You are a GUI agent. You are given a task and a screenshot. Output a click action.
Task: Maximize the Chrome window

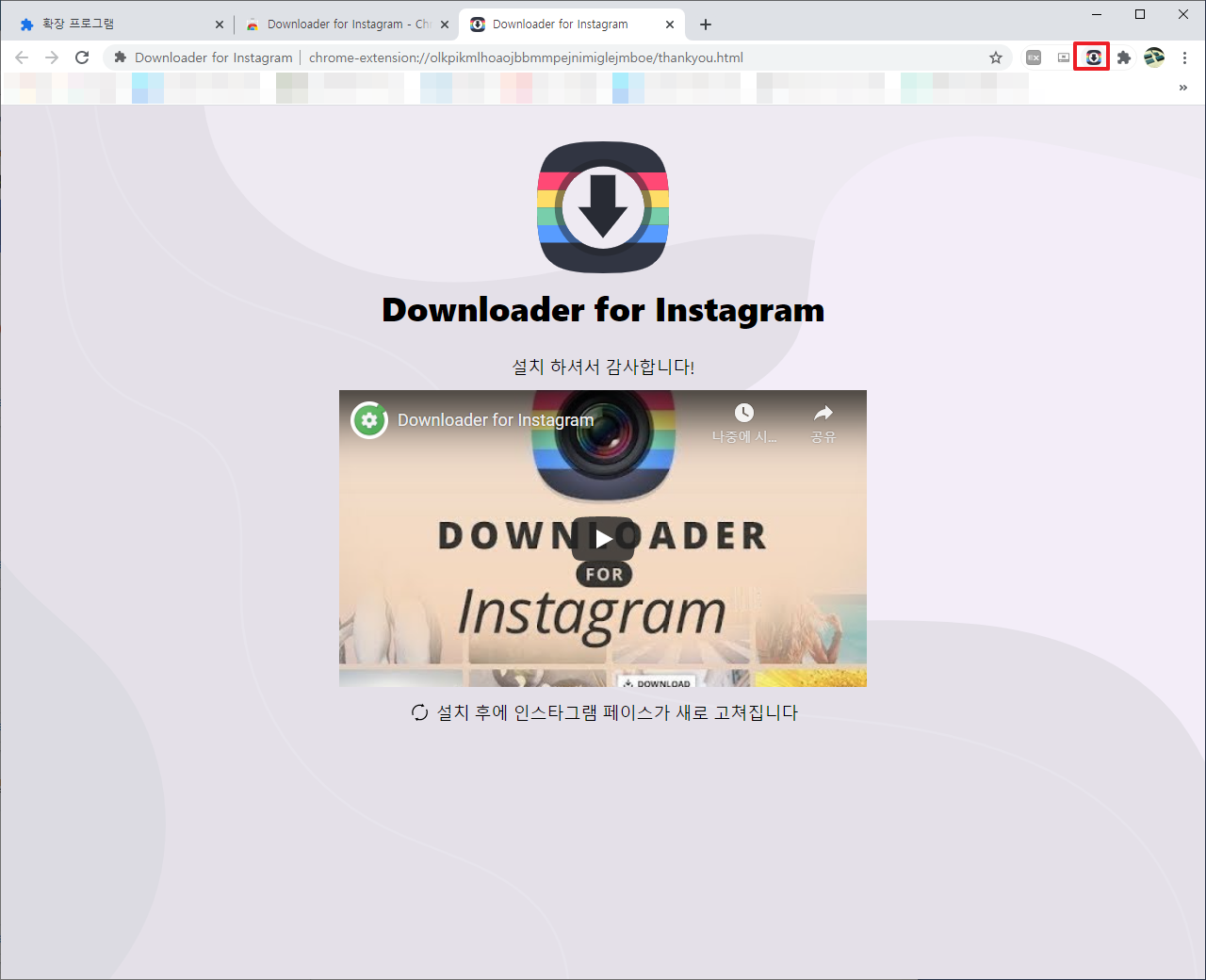(1140, 14)
